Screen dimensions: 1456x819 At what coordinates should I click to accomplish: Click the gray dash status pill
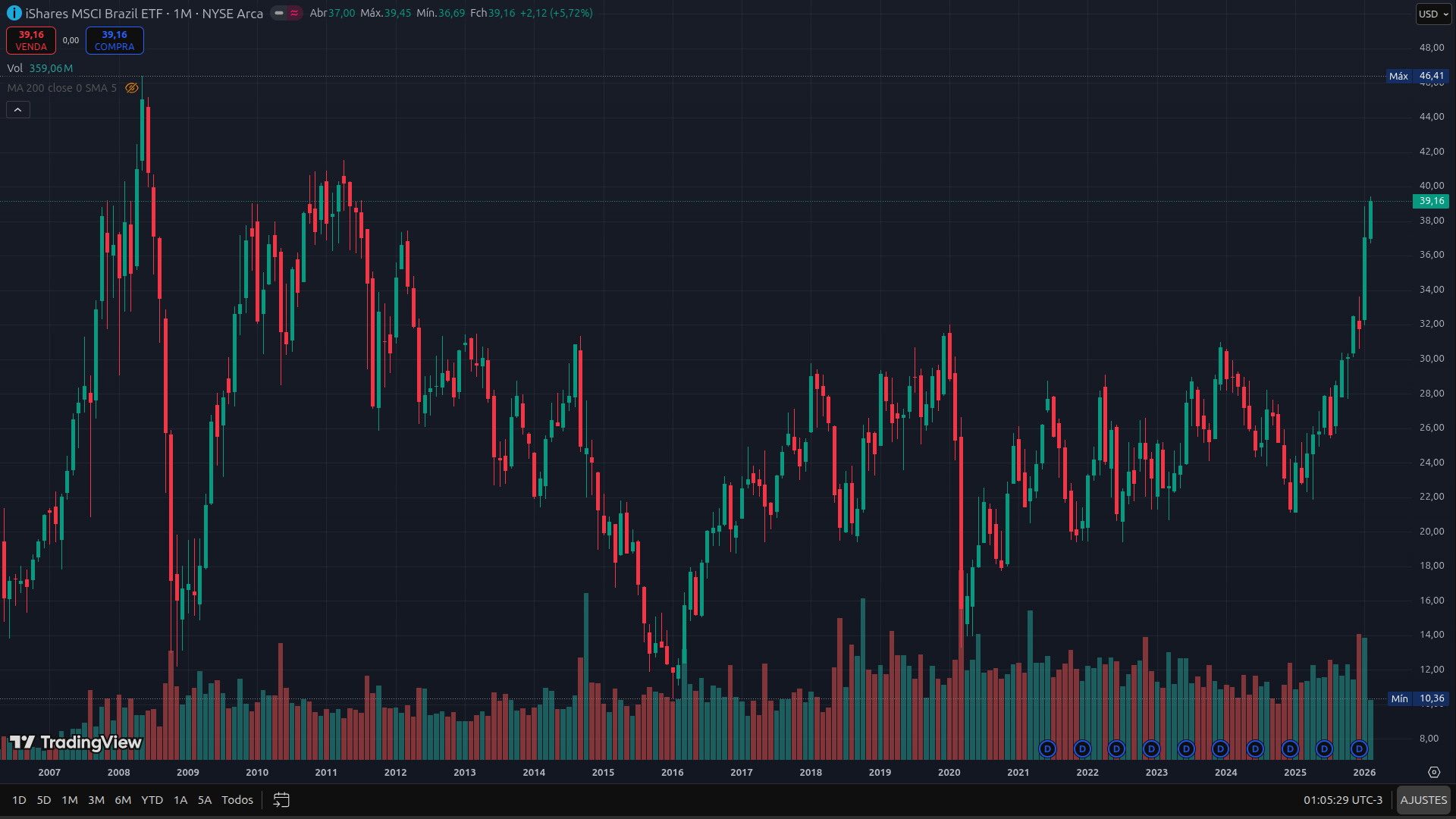click(279, 13)
